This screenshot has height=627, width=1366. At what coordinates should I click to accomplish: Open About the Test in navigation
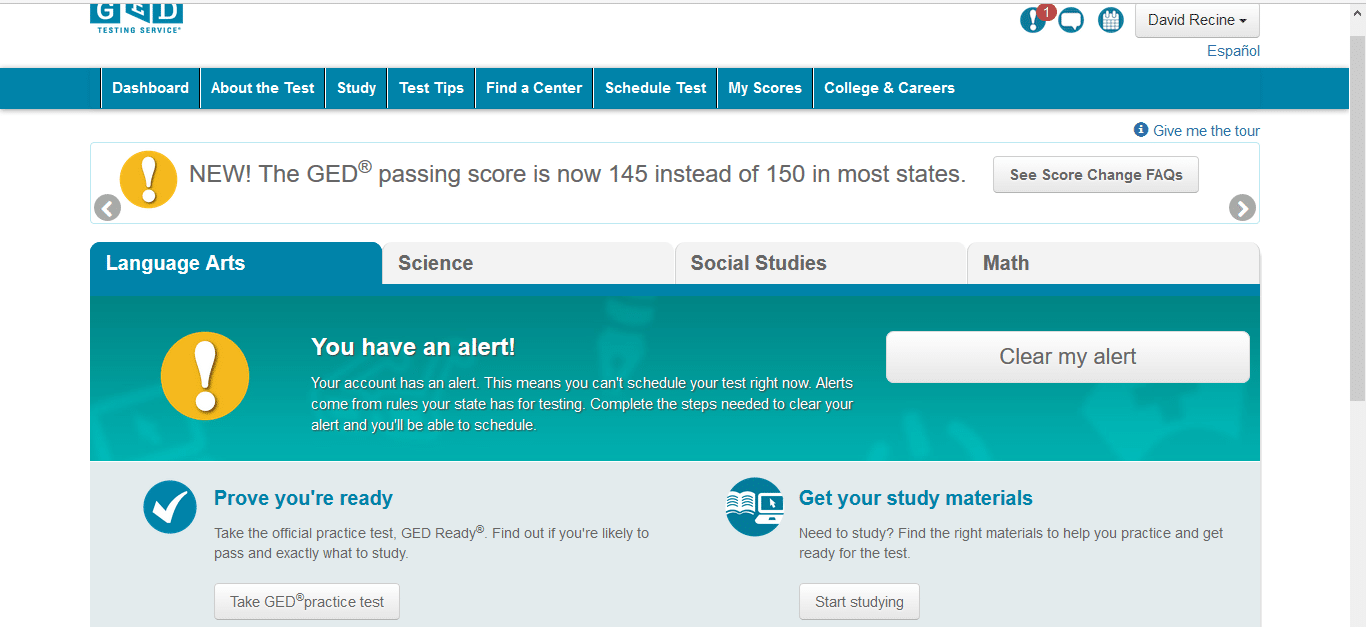click(263, 88)
